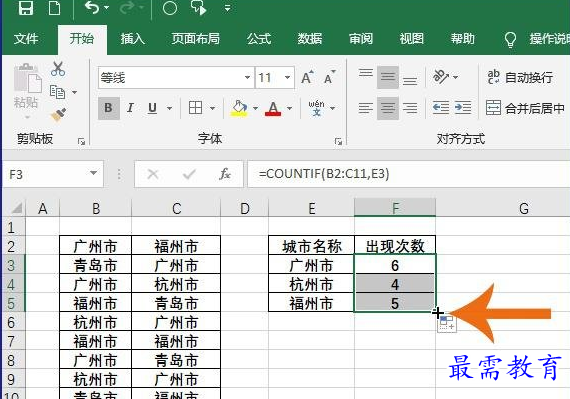Click the 自动换行 wrap text button
The image size is (570, 399).
pyautogui.click(x=520, y=77)
